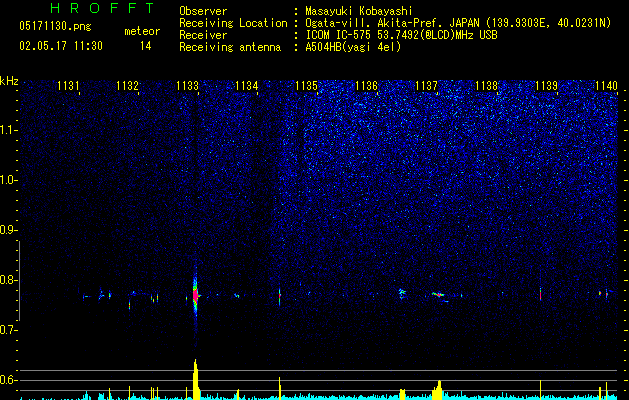Click the 1132 time marker
Viewport: 629px width, 400px height.
(x=128, y=86)
